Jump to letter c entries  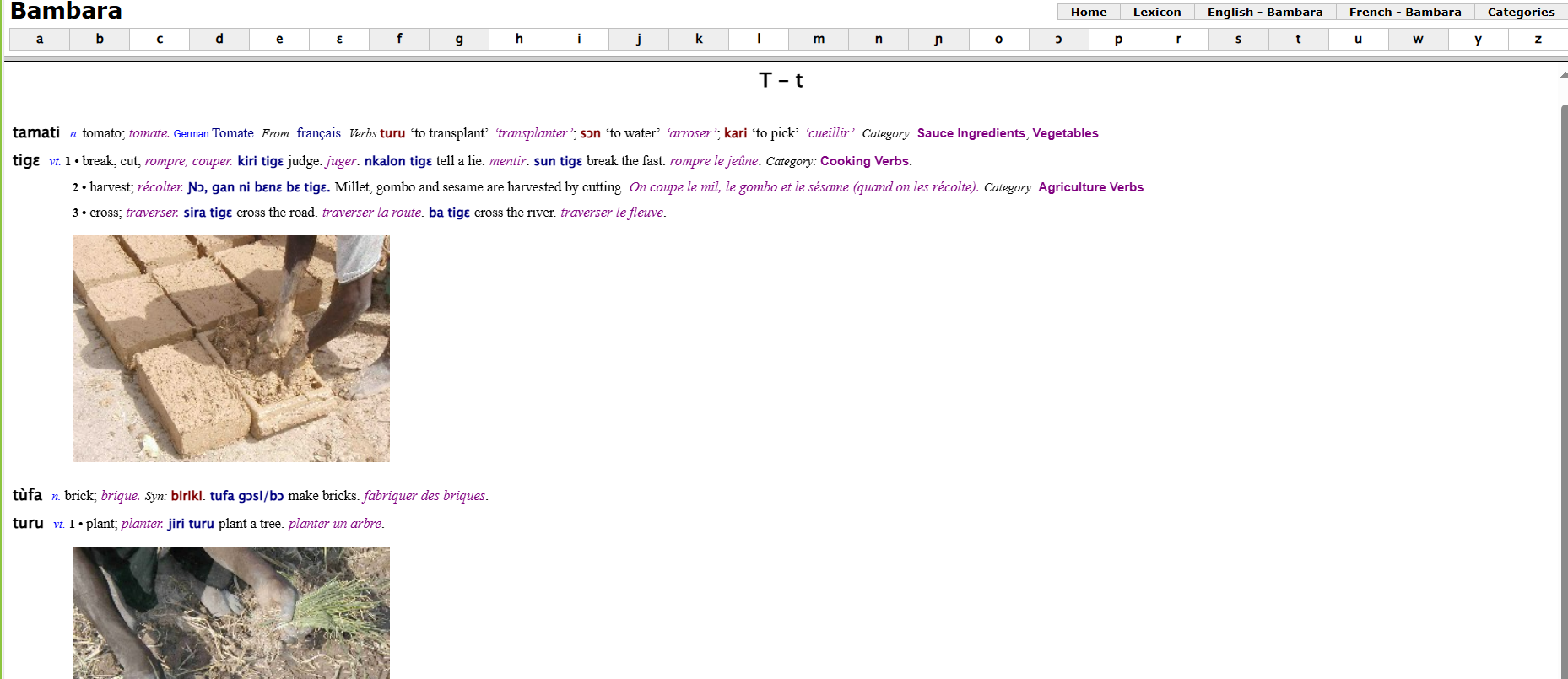pyautogui.click(x=160, y=39)
